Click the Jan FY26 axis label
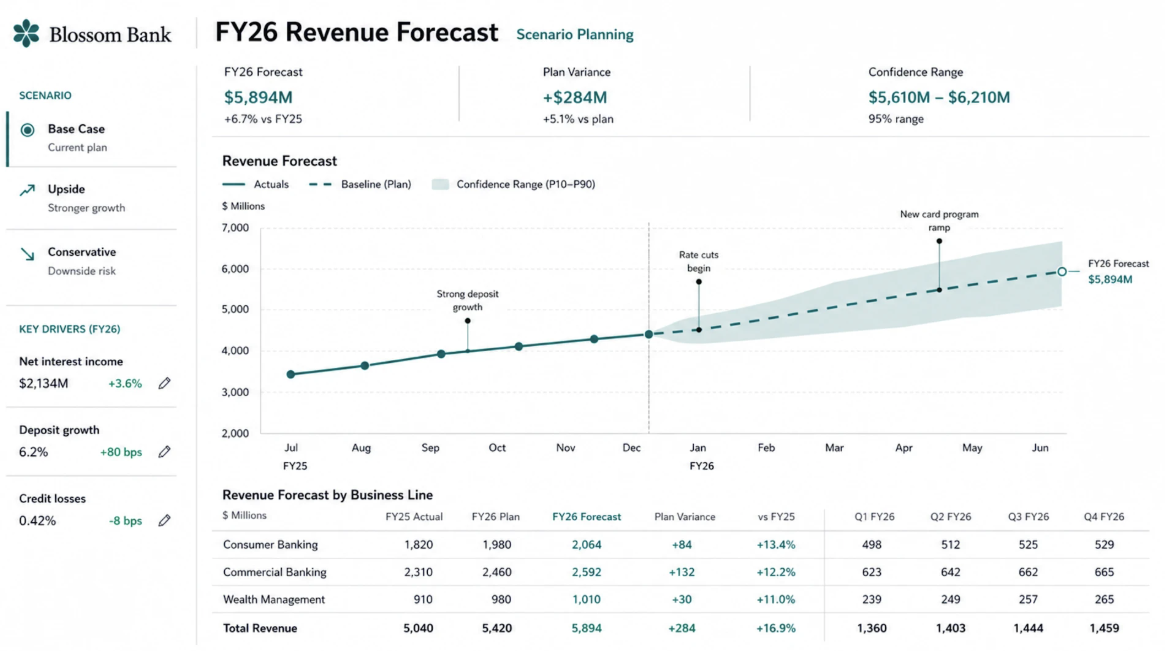Image resolution: width=1165 pixels, height=651 pixels. 701,456
